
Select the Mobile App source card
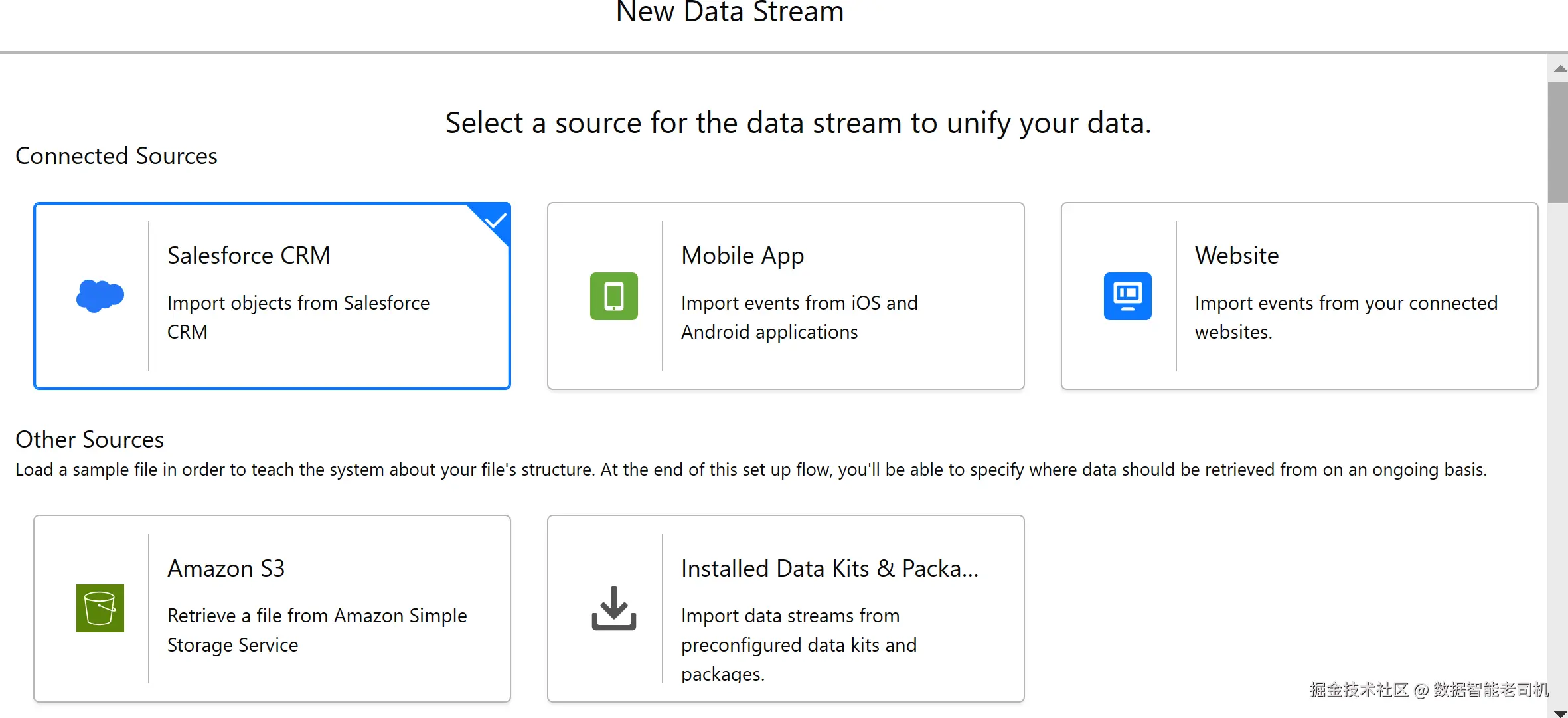(786, 296)
